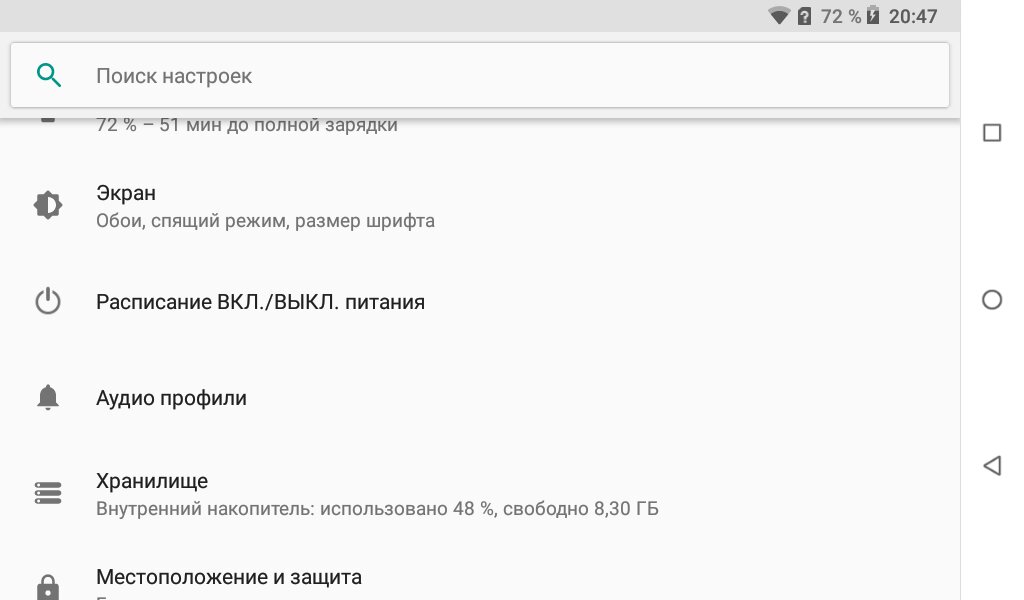Tap the 20:47 clock in status bar
The height and width of the screenshot is (600, 1024).
[x=913, y=16]
